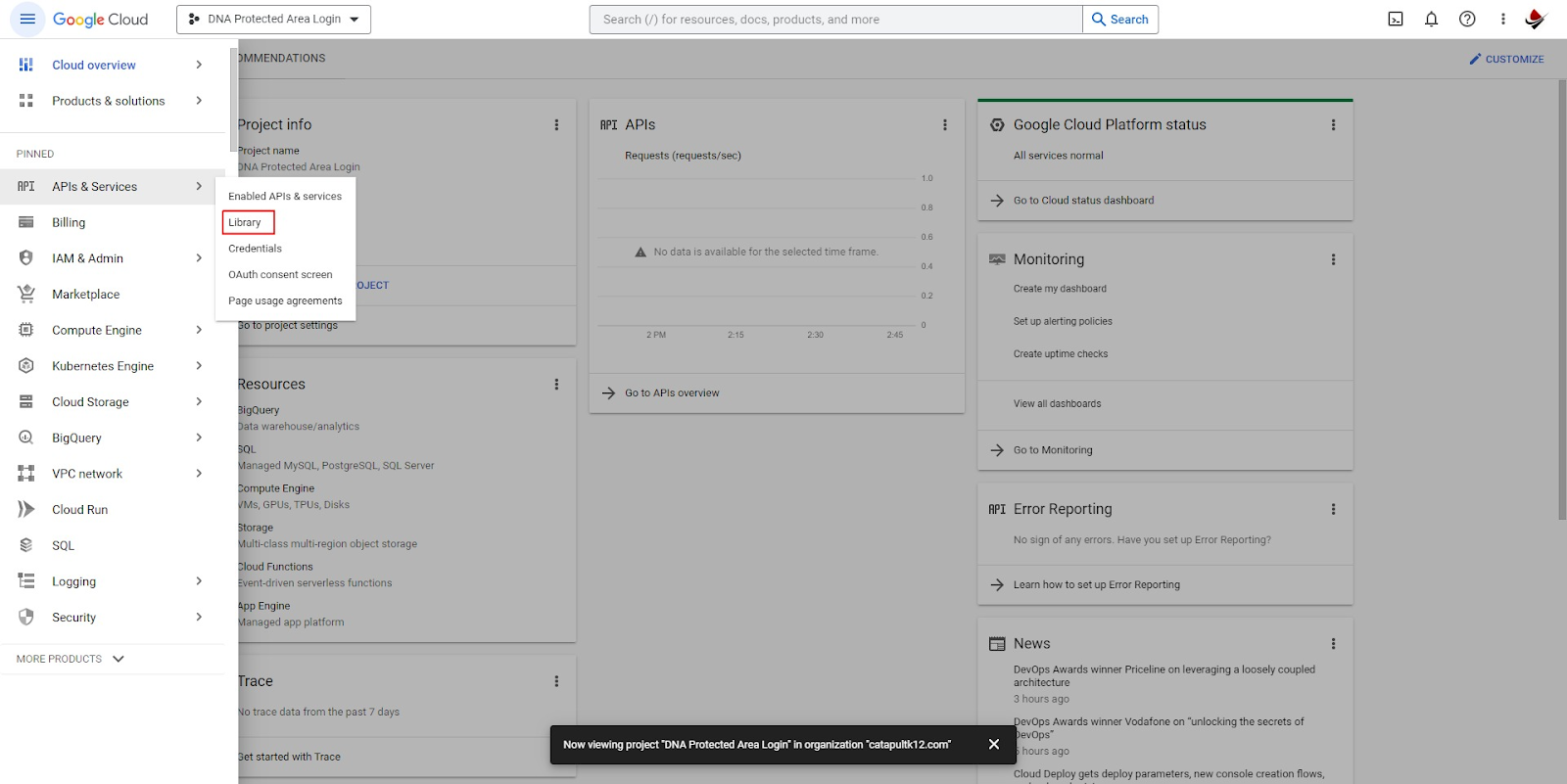Image resolution: width=1567 pixels, height=784 pixels.
Task: Click the search resources input field
Action: 836,20
